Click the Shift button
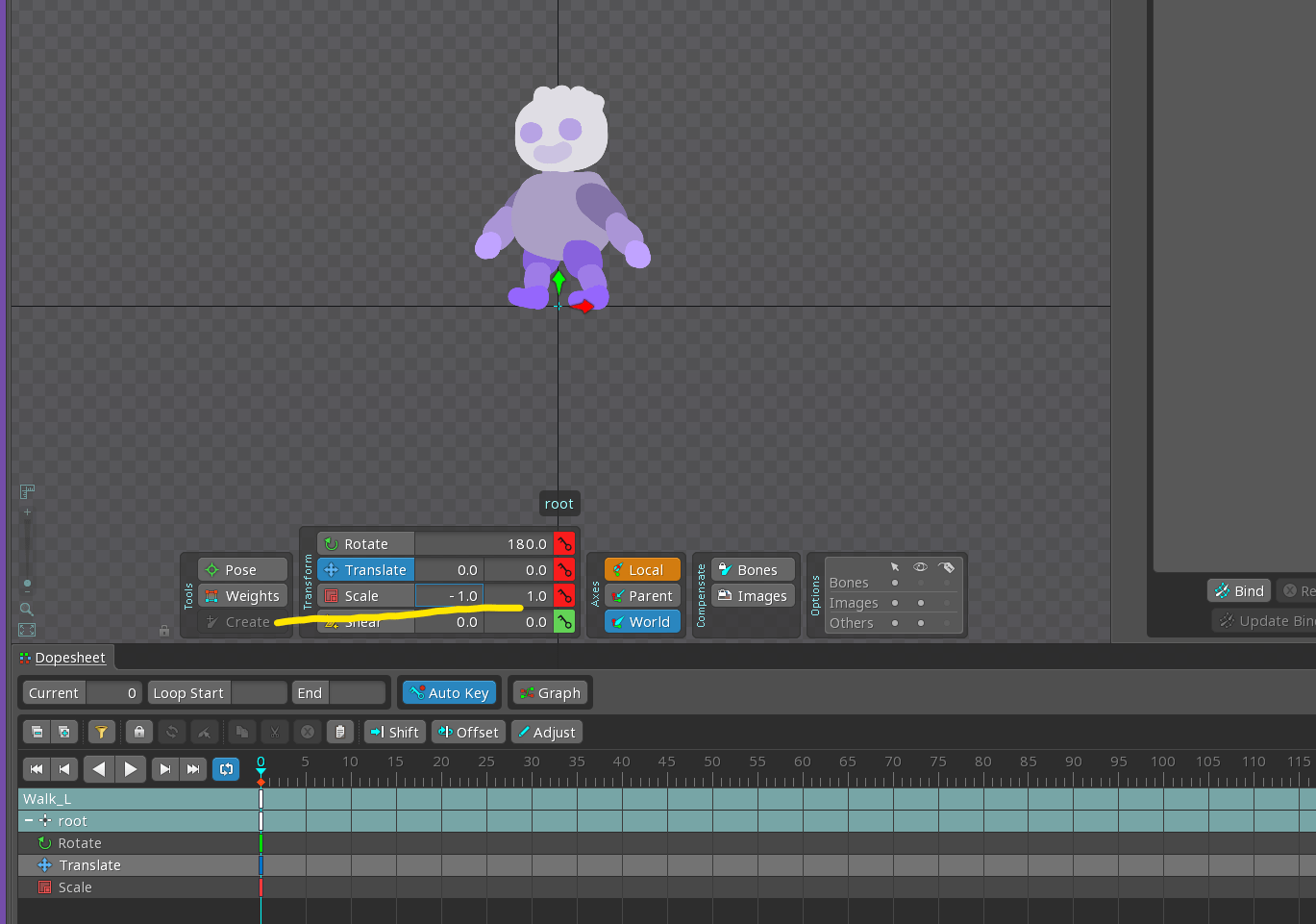1316x924 pixels. [394, 732]
